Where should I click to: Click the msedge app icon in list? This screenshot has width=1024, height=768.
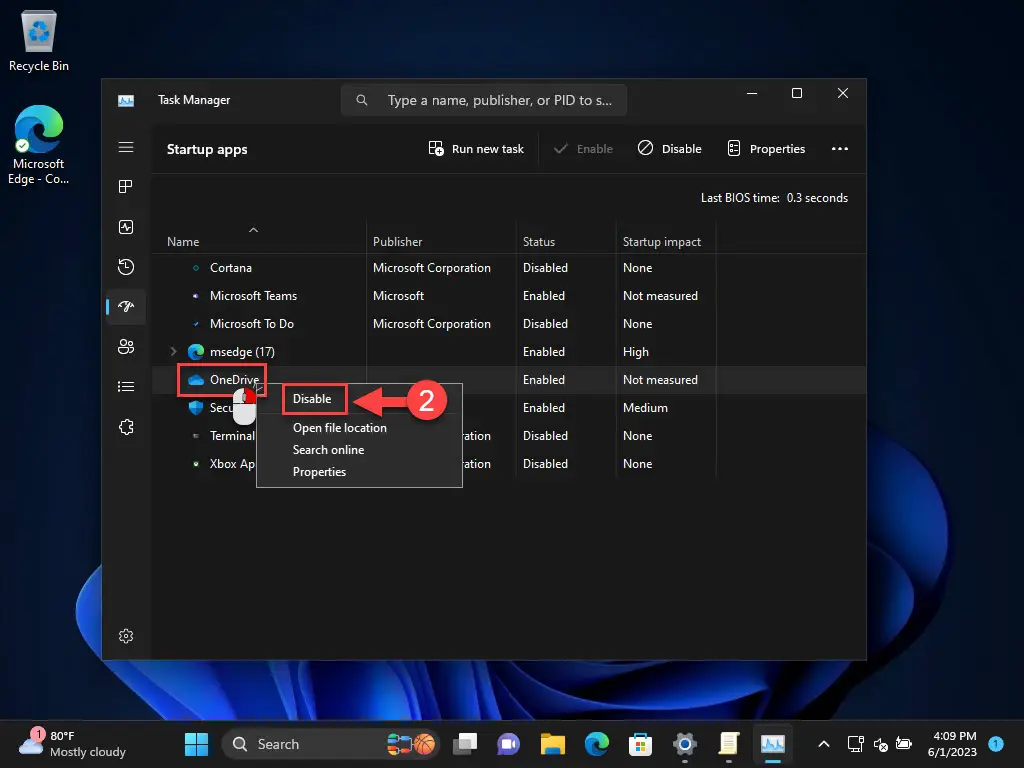click(x=196, y=352)
